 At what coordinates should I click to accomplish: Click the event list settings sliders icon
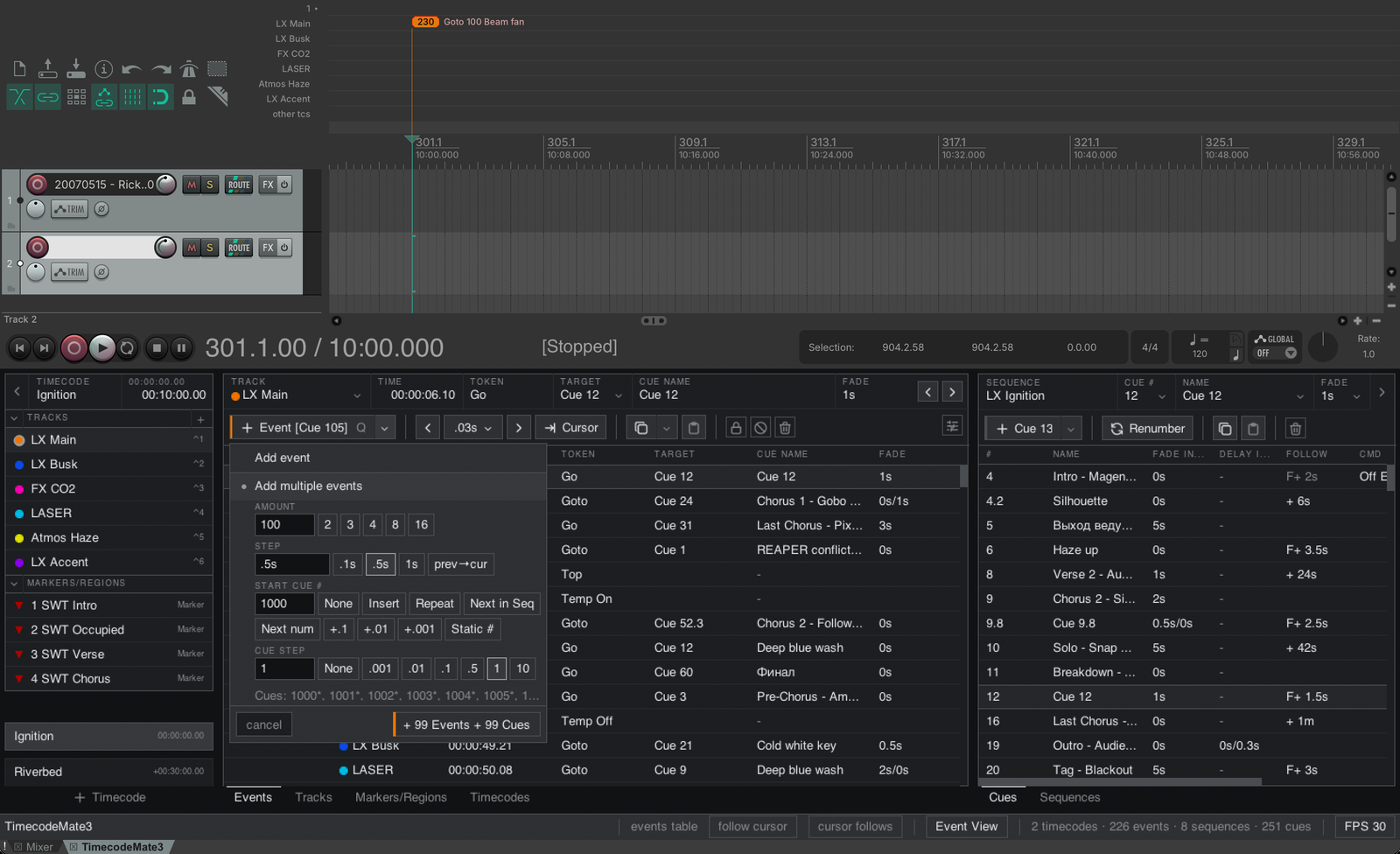(952, 426)
